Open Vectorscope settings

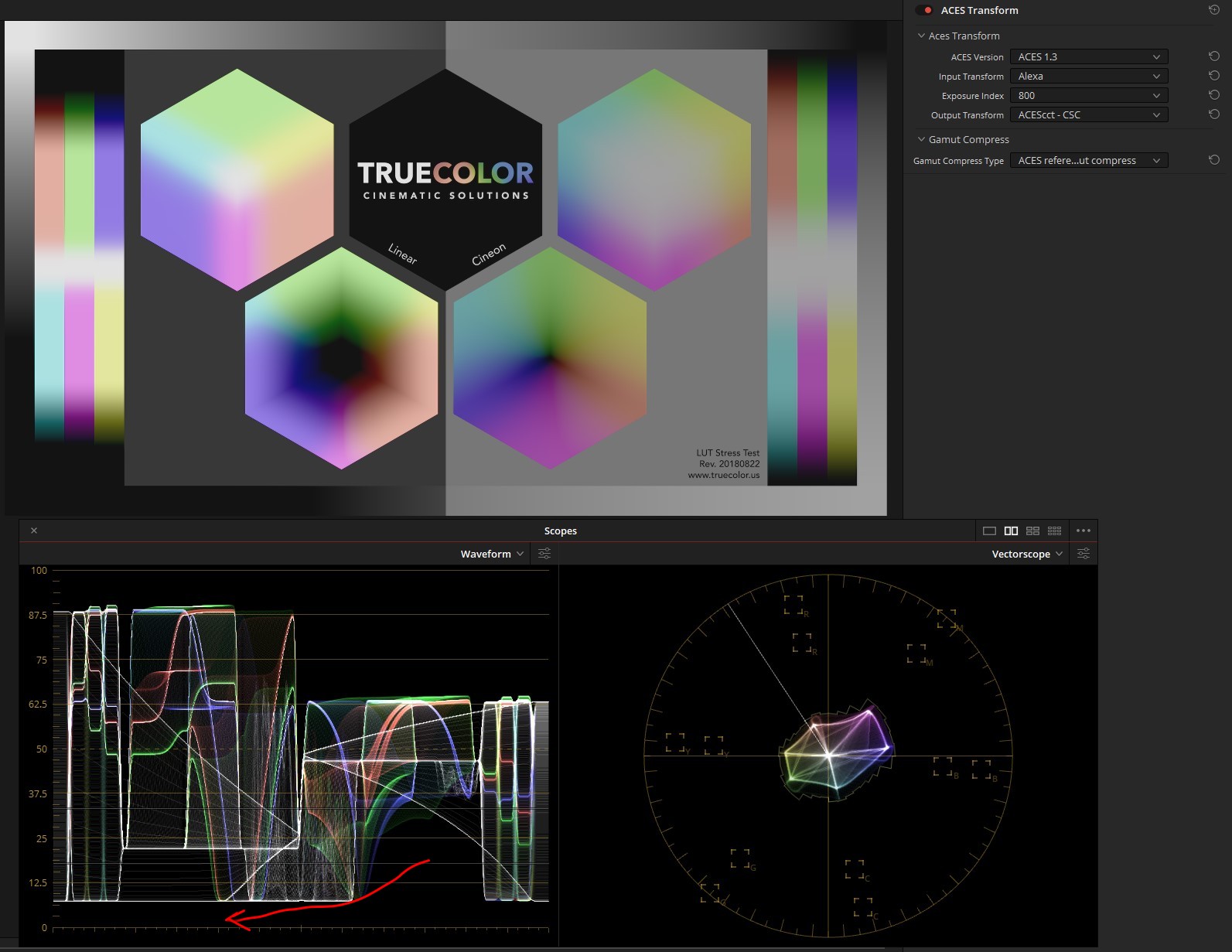click(x=1084, y=554)
